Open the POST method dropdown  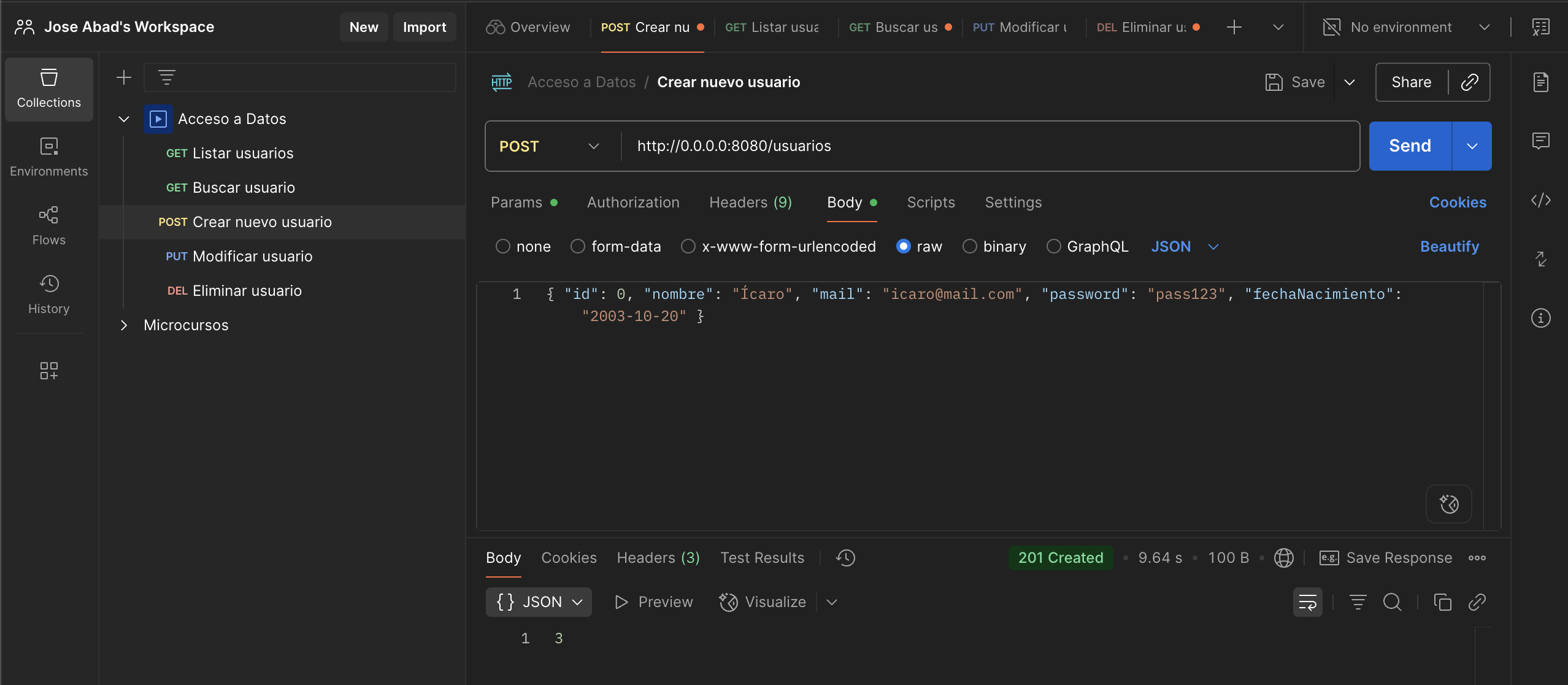549,146
